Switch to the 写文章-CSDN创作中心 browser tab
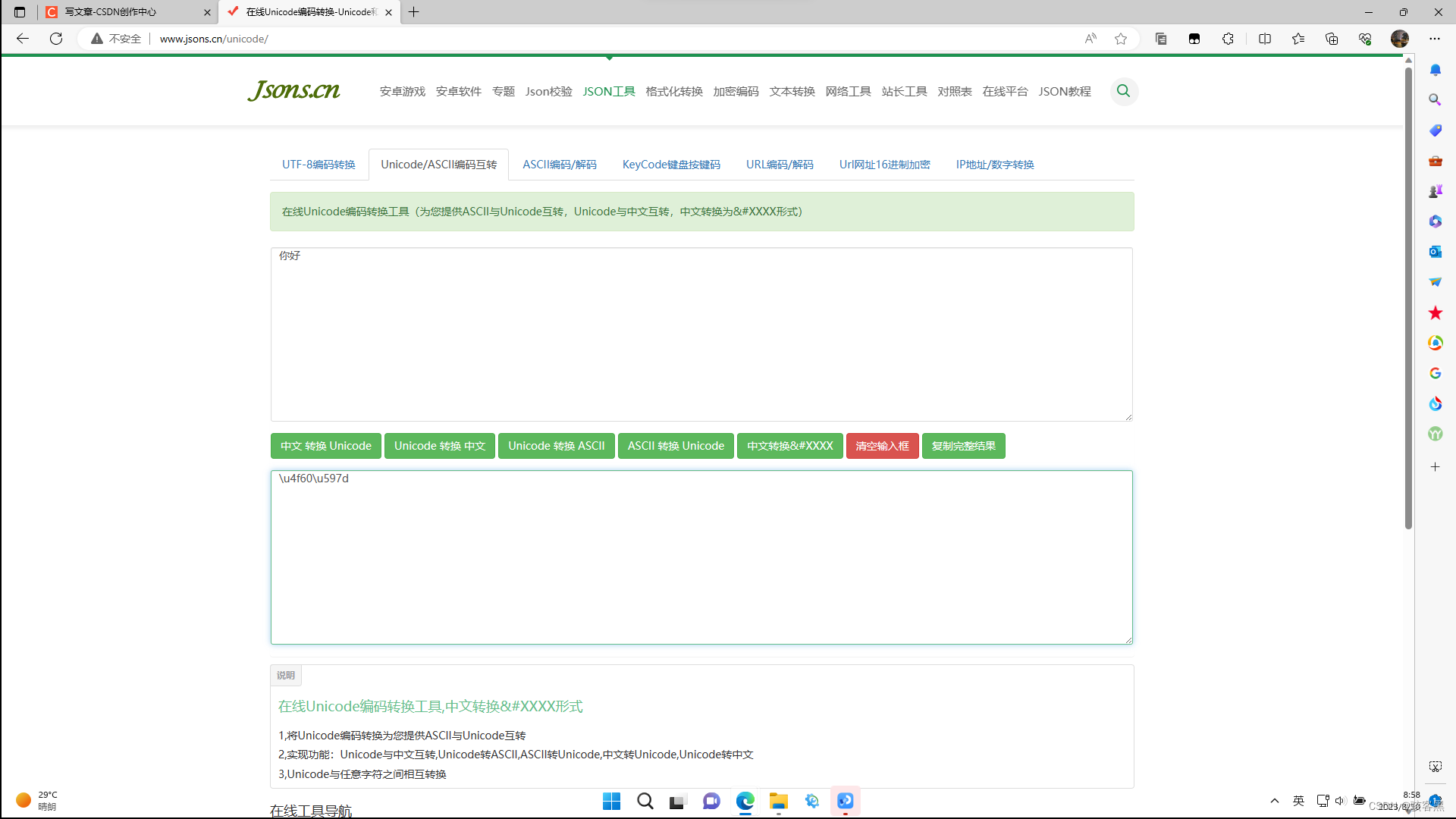Image resolution: width=1456 pixels, height=819 pixels. tap(121, 12)
